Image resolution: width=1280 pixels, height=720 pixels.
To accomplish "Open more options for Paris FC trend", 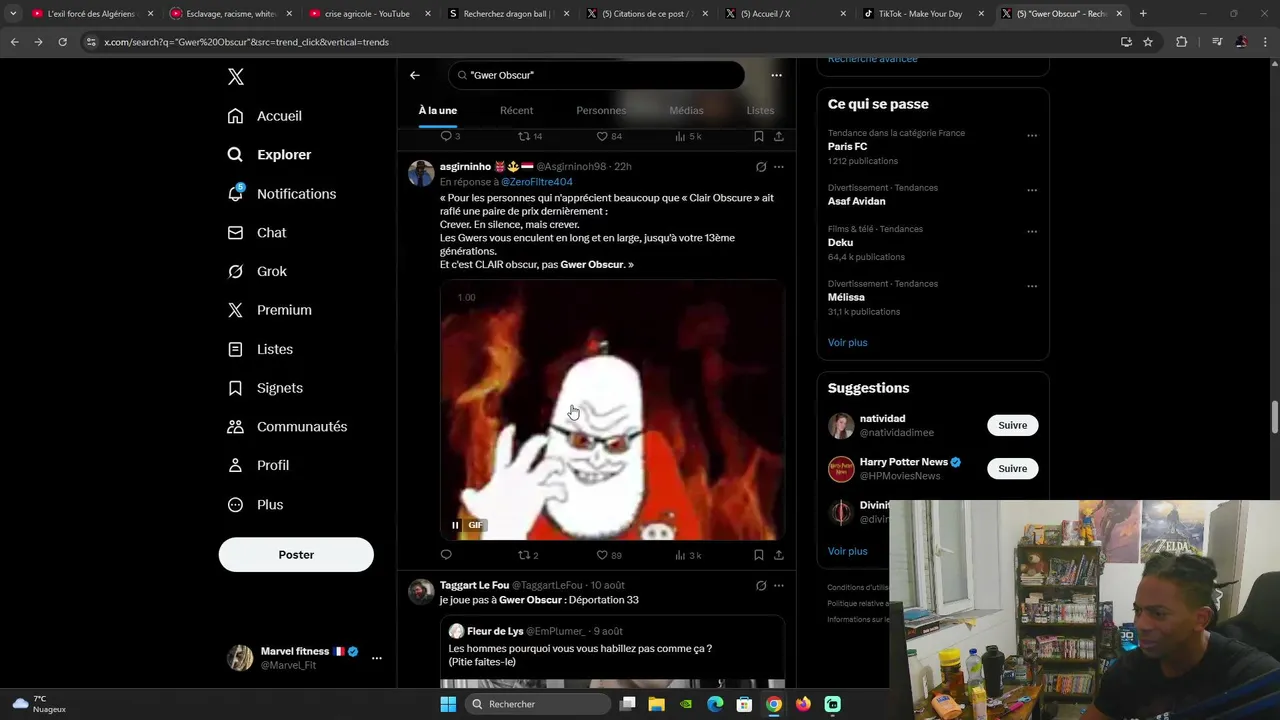I will click(1032, 136).
